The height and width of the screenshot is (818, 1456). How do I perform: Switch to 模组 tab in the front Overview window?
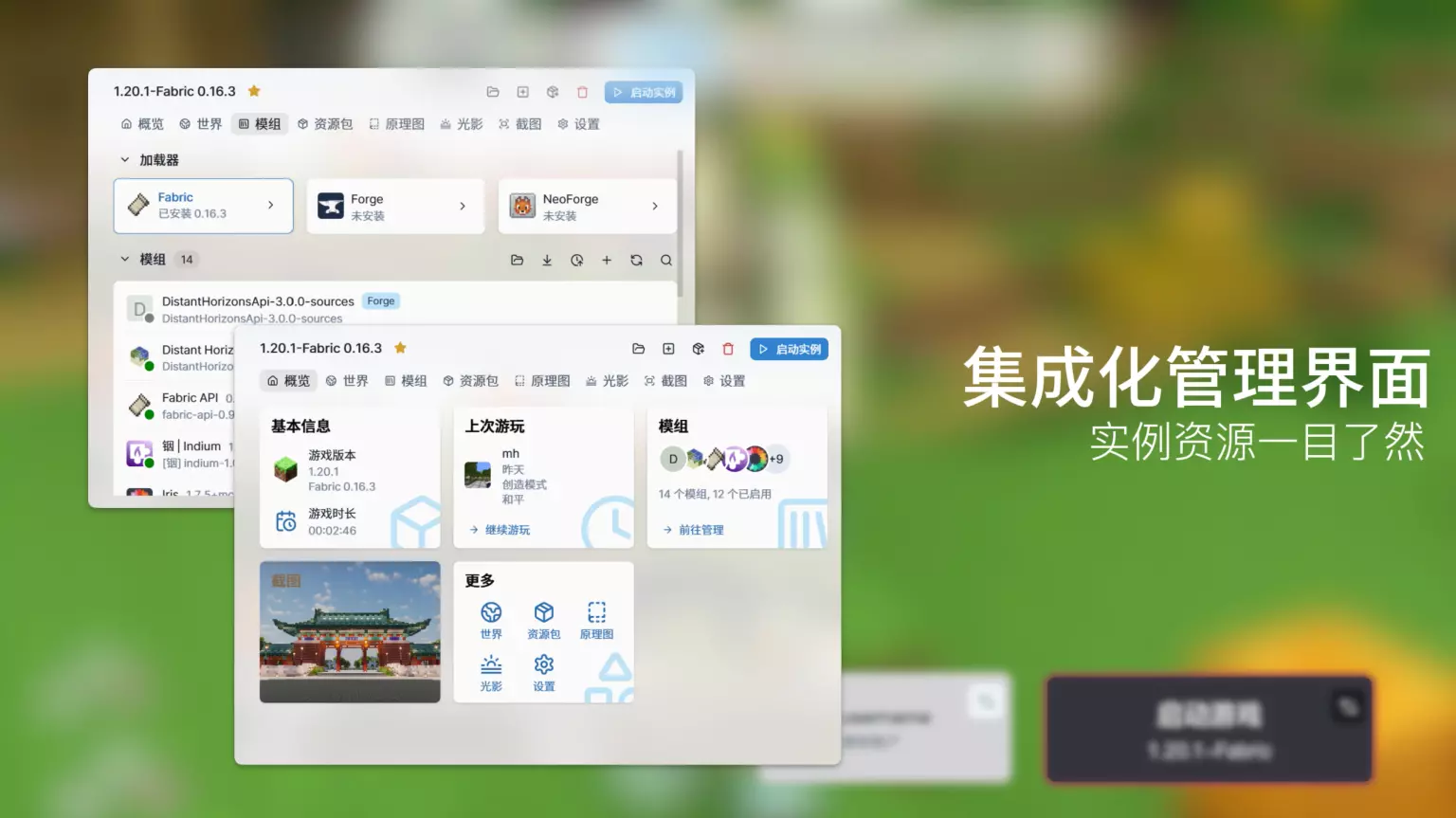(406, 381)
